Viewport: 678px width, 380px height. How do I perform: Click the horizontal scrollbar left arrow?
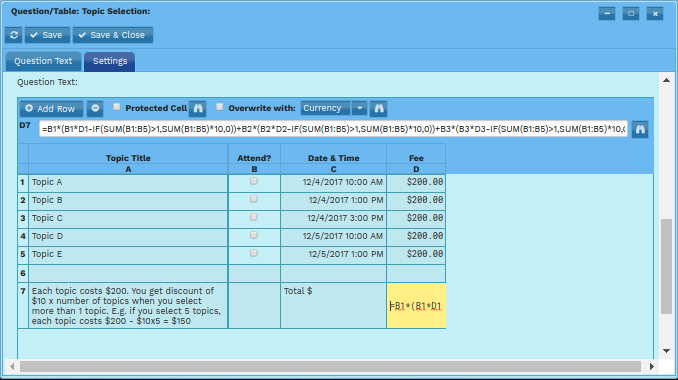pos(12,367)
